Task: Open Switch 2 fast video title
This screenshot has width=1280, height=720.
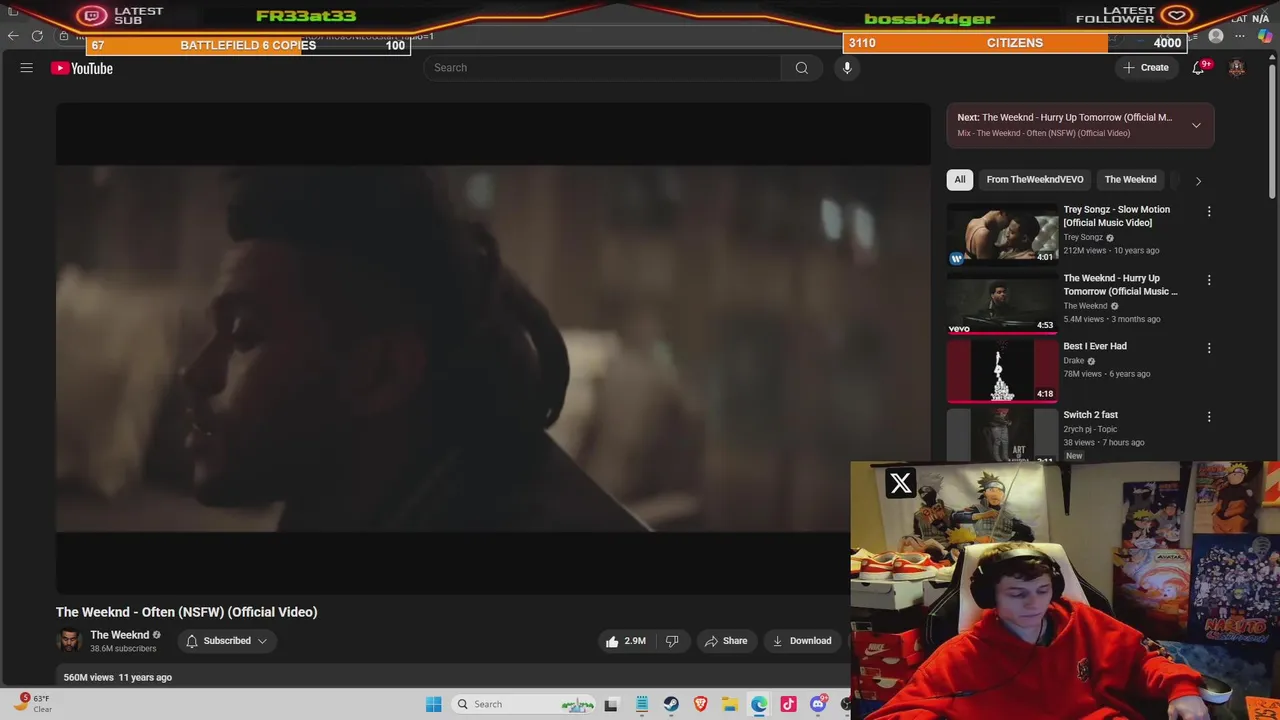Action: pyautogui.click(x=1090, y=415)
